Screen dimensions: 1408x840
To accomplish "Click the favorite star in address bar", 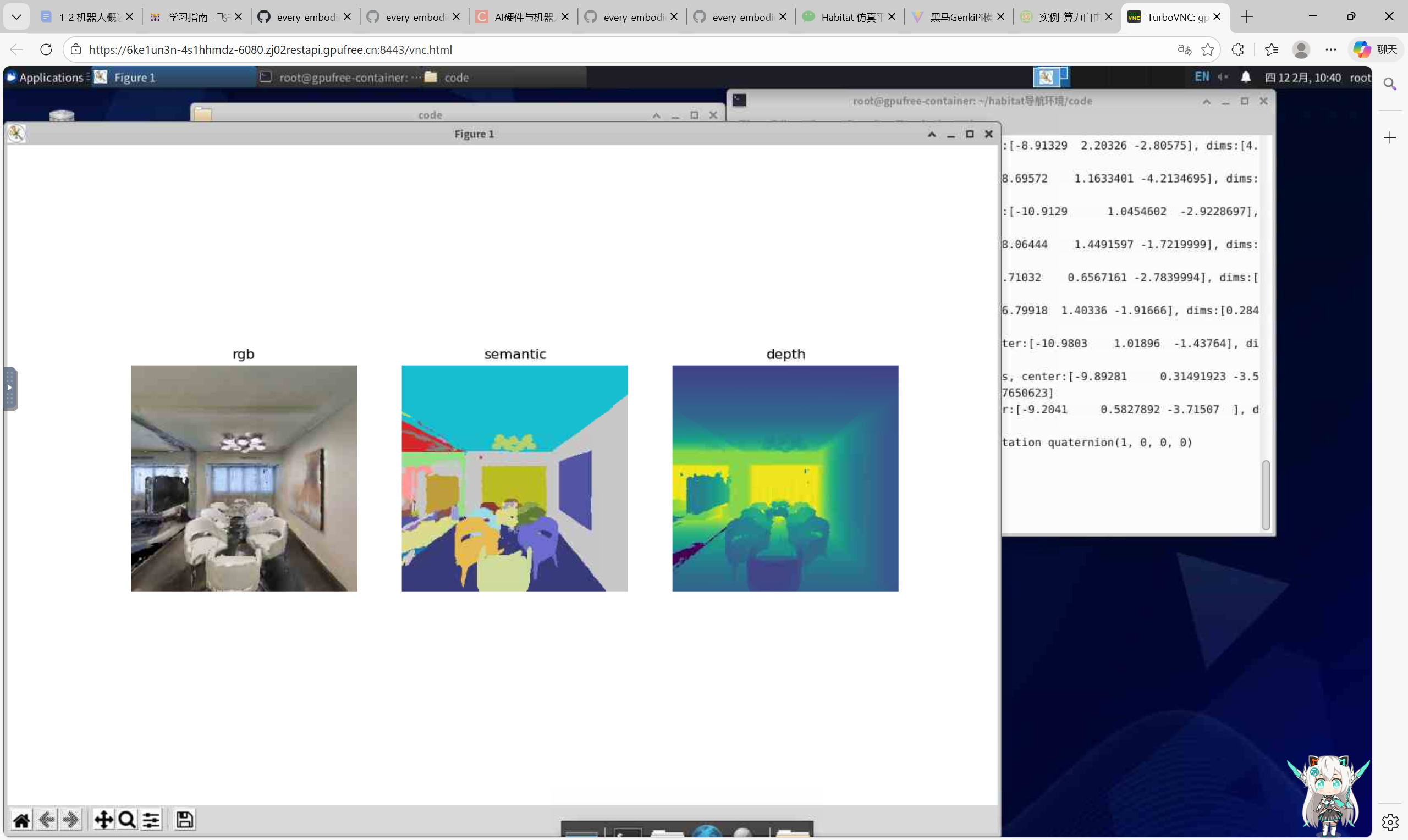I will click(1208, 50).
